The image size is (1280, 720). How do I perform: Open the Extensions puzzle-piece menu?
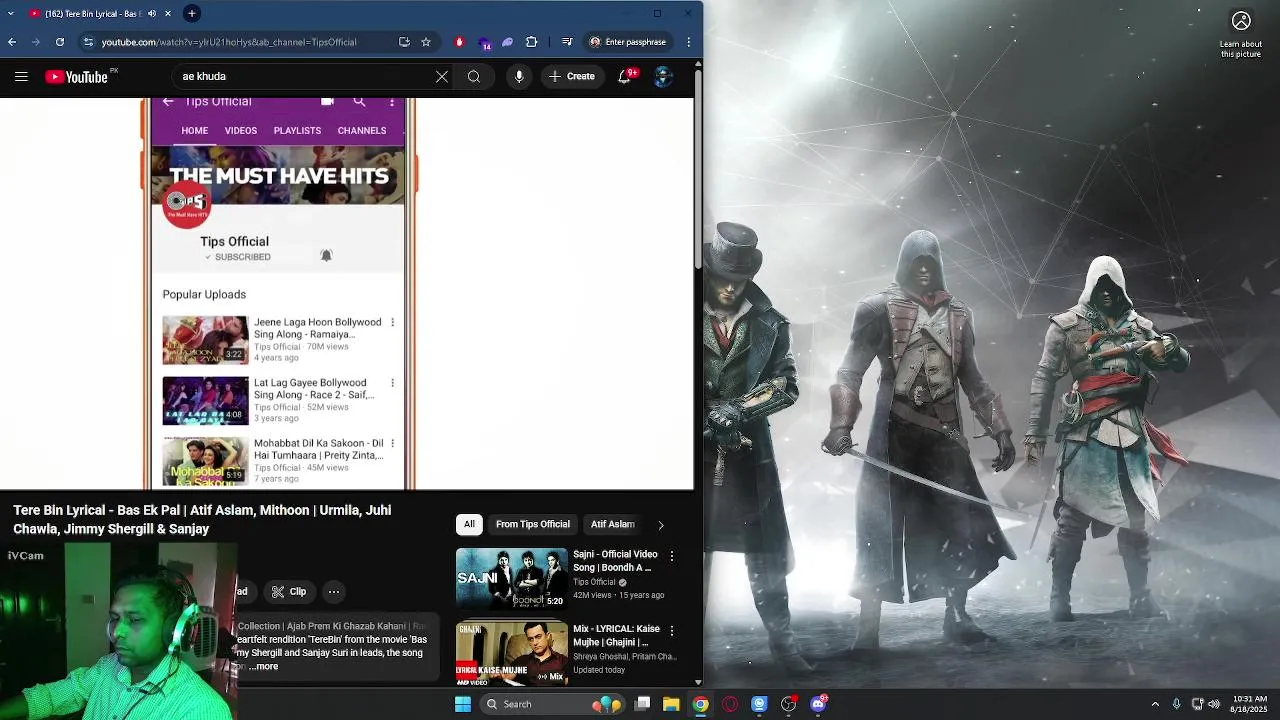[532, 42]
